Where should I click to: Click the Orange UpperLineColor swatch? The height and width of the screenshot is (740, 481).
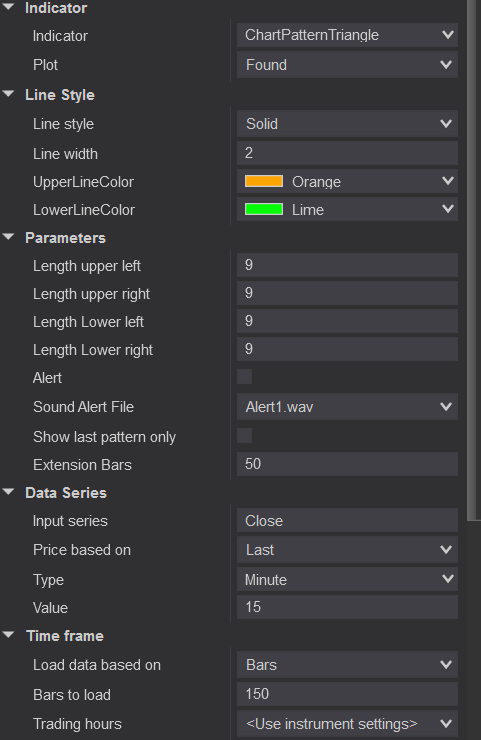click(264, 181)
